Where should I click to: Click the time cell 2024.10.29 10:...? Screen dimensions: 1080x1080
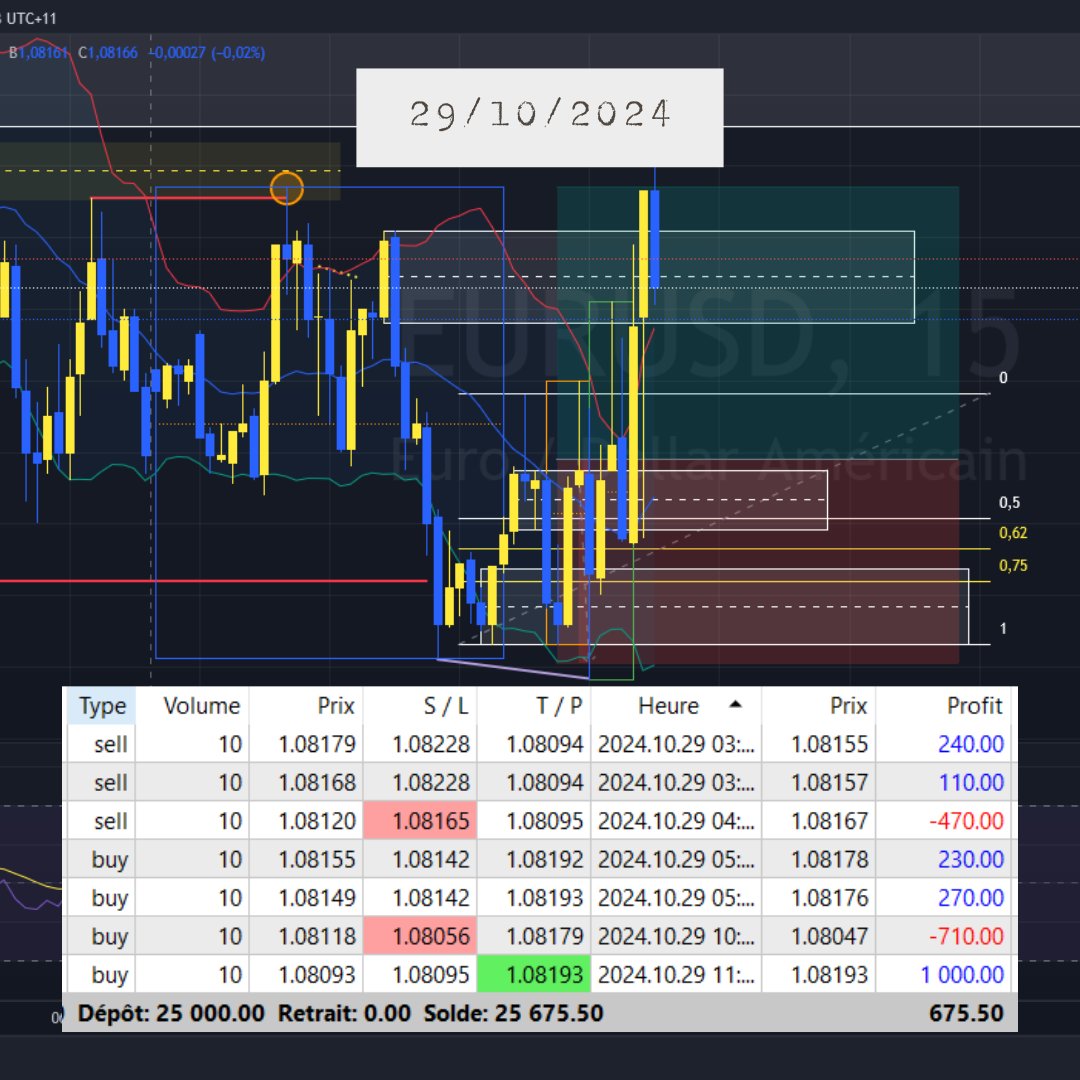pyautogui.click(x=676, y=937)
